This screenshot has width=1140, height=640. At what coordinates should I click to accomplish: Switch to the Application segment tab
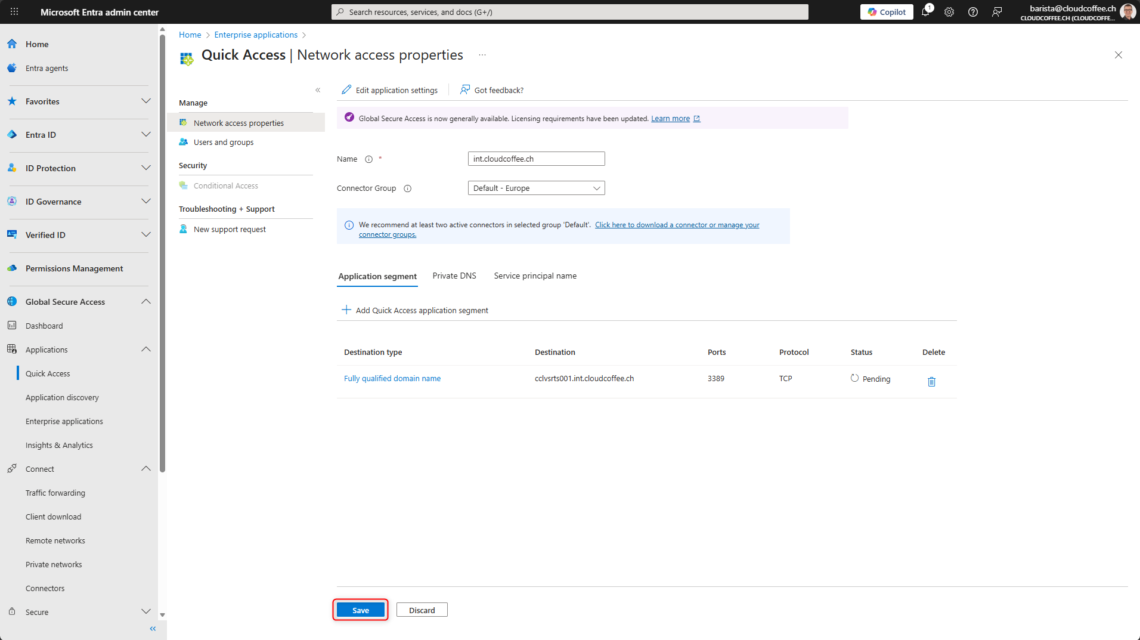377,276
